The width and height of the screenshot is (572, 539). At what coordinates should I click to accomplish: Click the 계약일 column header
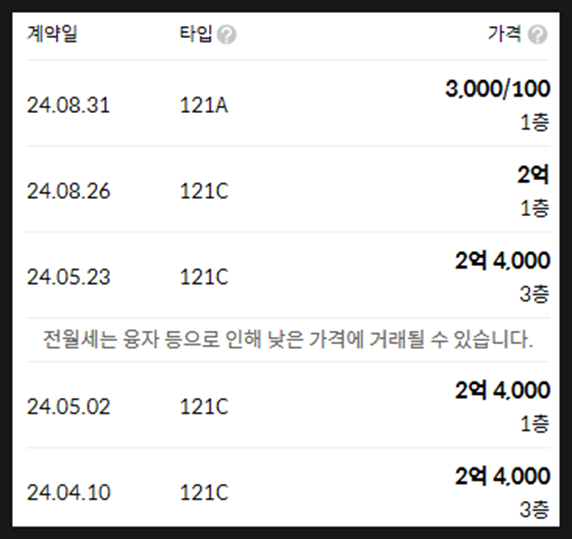pos(52,34)
